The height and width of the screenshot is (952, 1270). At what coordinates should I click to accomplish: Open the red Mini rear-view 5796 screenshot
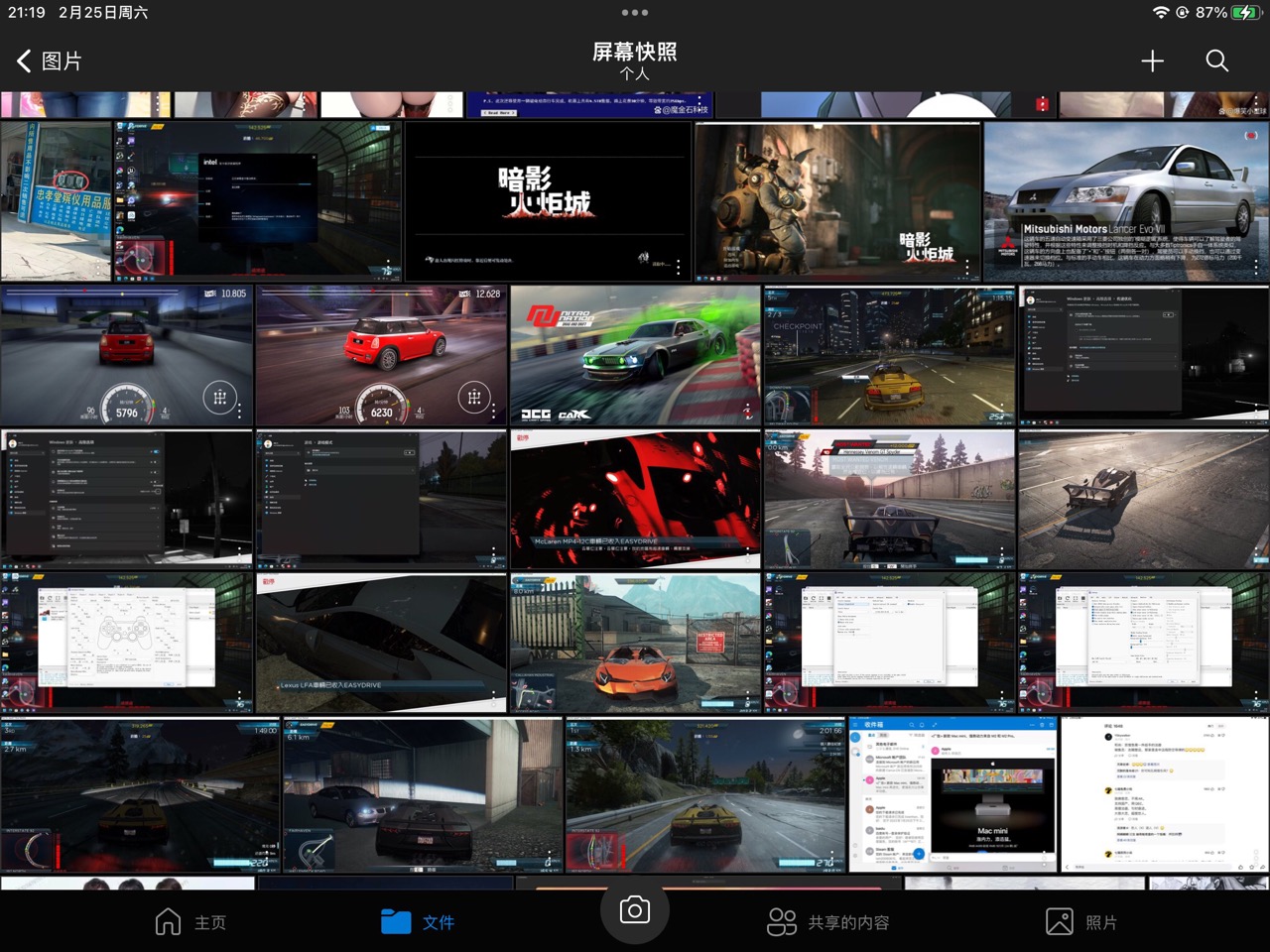pyautogui.click(x=127, y=355)
